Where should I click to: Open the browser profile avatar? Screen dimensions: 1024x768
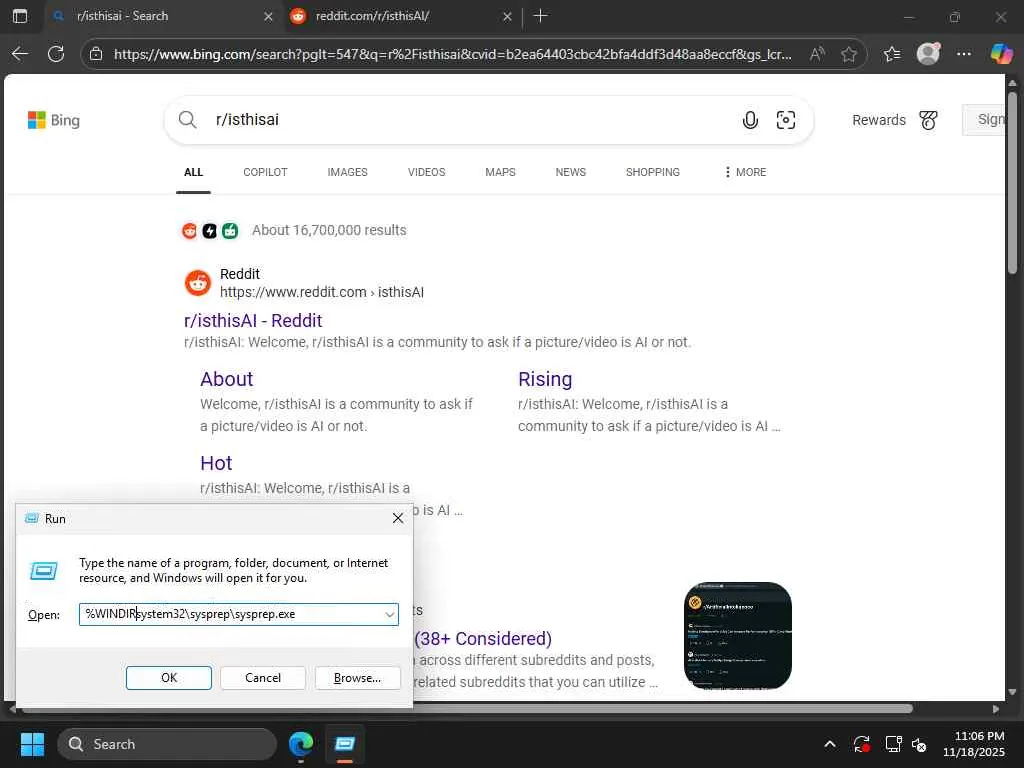tap(928, 54)
